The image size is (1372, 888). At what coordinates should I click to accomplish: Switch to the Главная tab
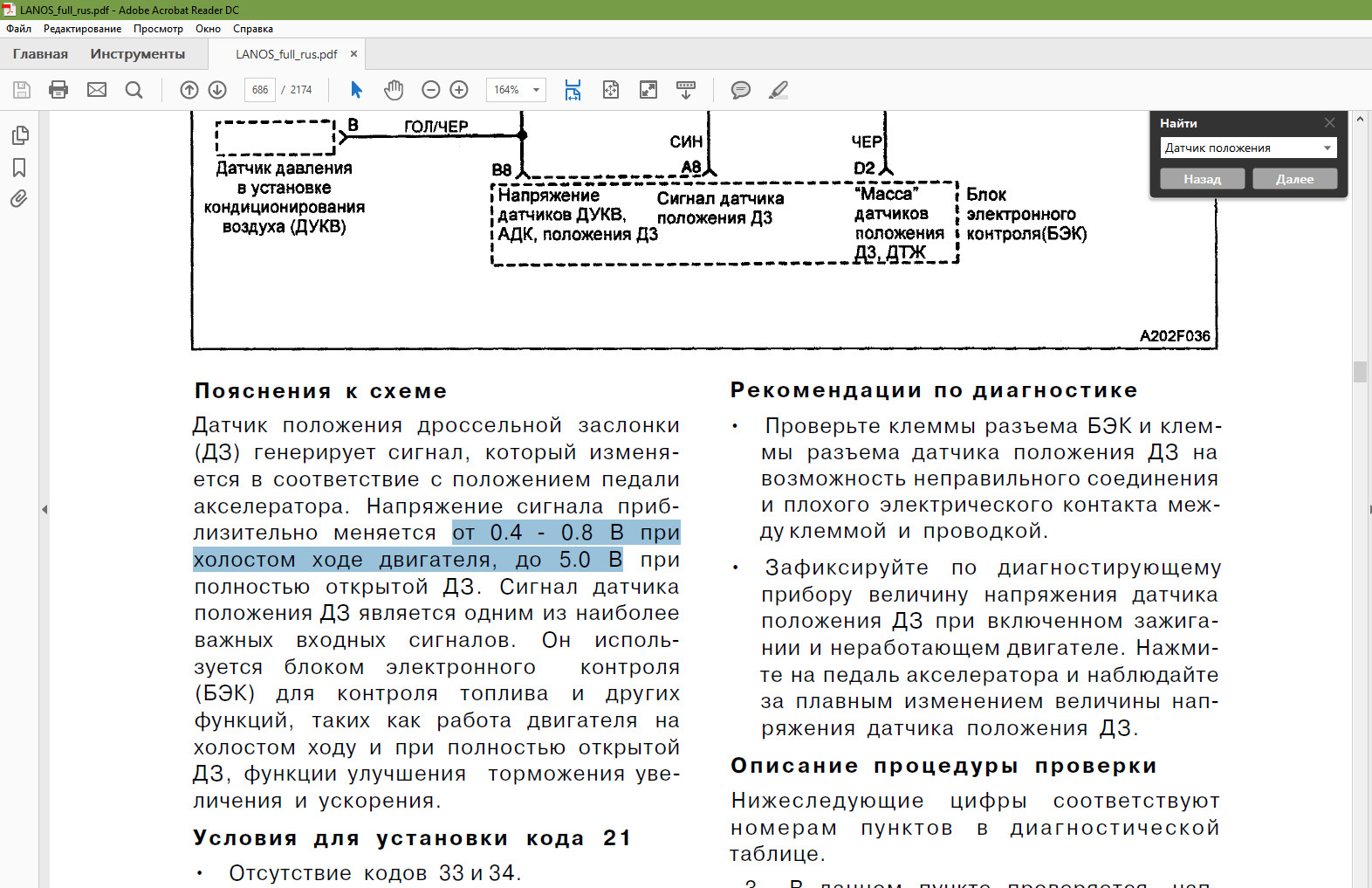(40, 54)
